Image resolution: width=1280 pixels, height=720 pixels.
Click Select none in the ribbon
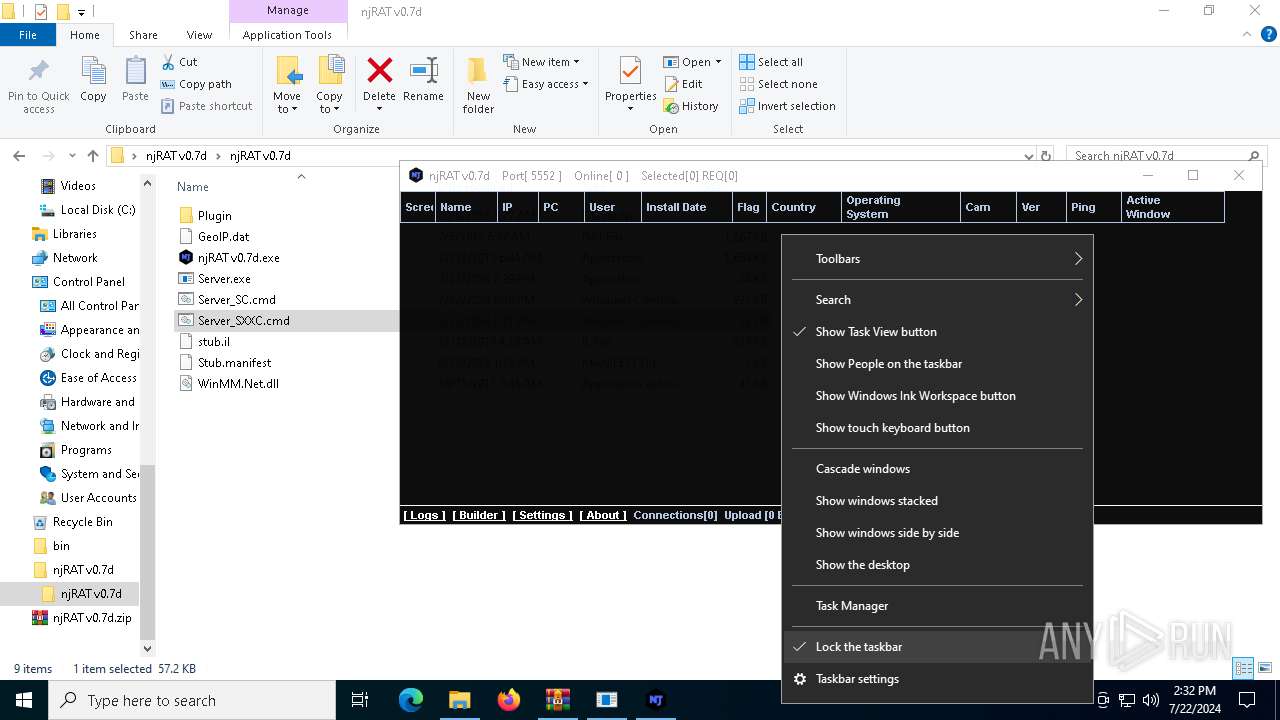(x=778, y=84)
